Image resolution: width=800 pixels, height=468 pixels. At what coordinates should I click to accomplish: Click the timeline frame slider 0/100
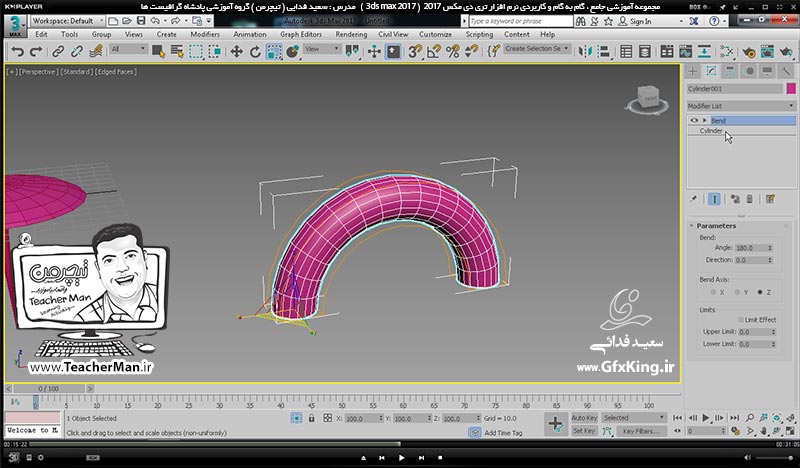click(x=49, y=388)
